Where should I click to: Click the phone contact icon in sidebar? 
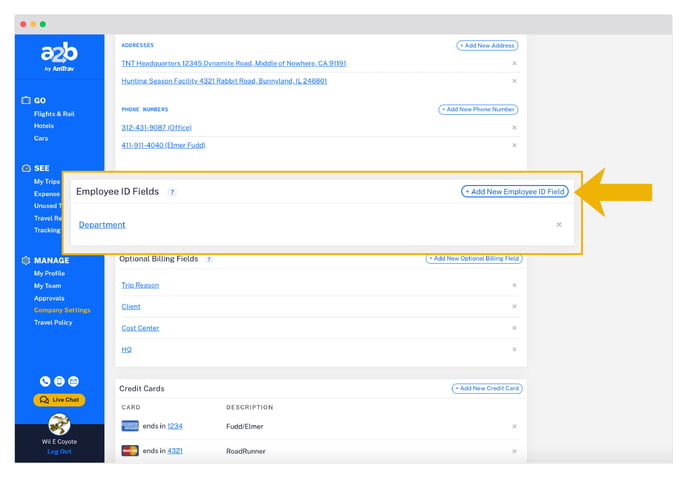click(x=45, y=381)
